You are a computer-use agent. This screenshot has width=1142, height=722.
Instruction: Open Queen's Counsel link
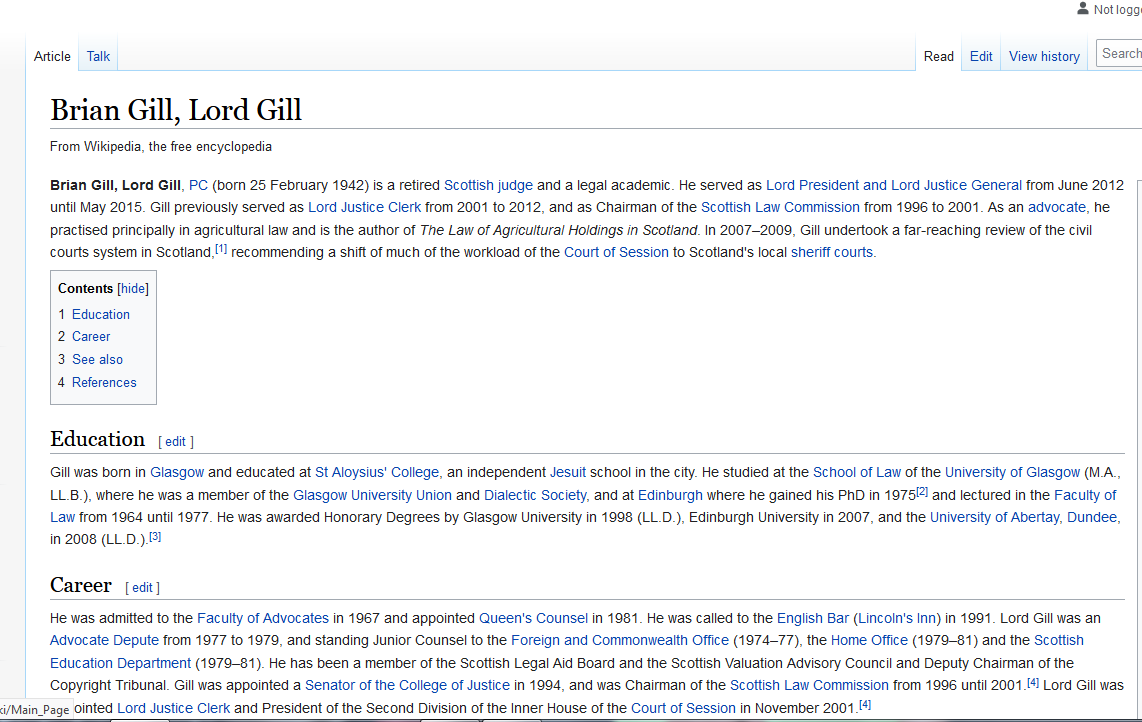pos(533,618)
